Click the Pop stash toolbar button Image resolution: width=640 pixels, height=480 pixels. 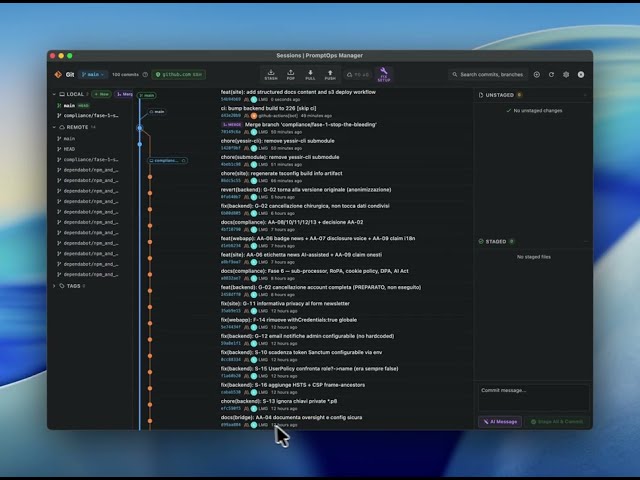[x=291, y=75]
